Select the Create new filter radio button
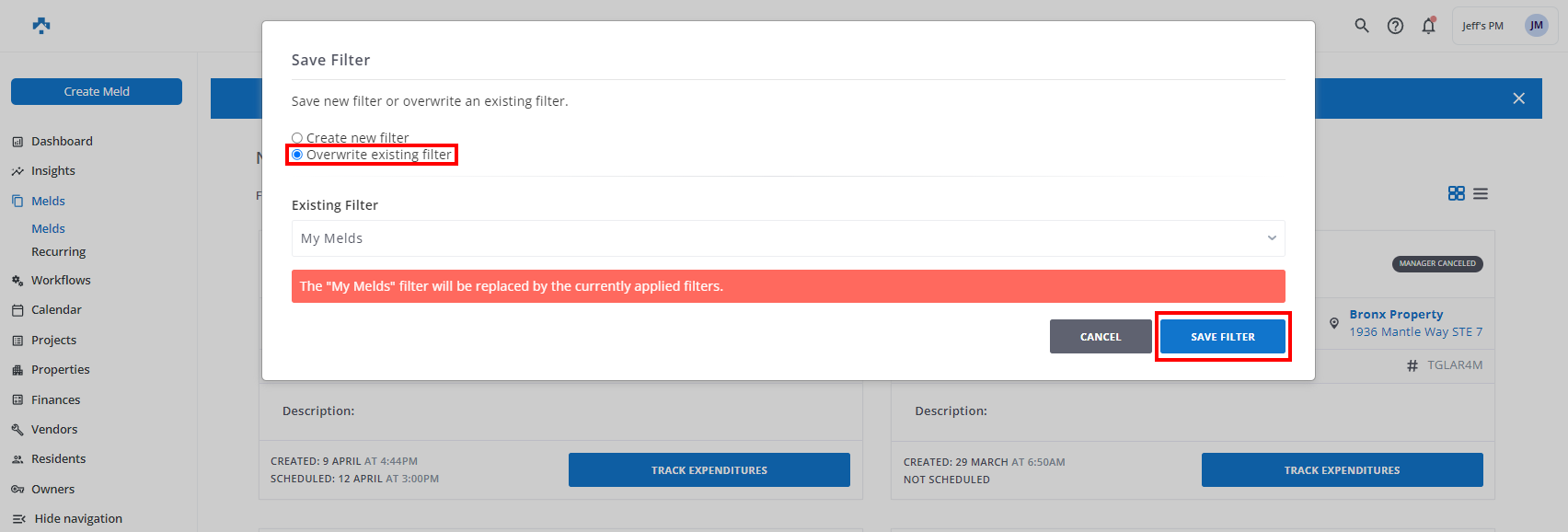Screen dimensions: 1568x532 (x=297, y=138)
